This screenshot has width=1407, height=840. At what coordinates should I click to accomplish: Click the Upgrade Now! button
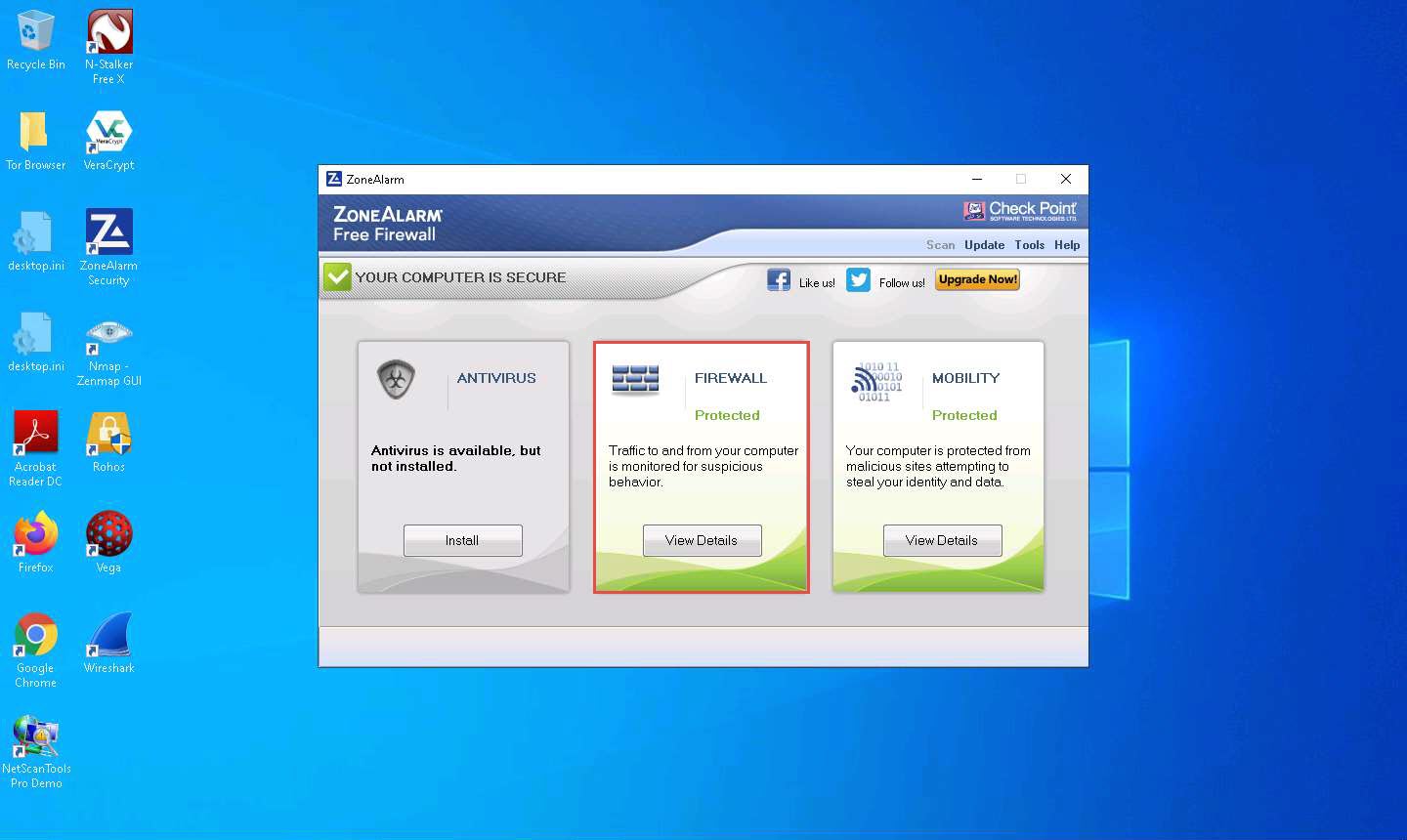978,279
